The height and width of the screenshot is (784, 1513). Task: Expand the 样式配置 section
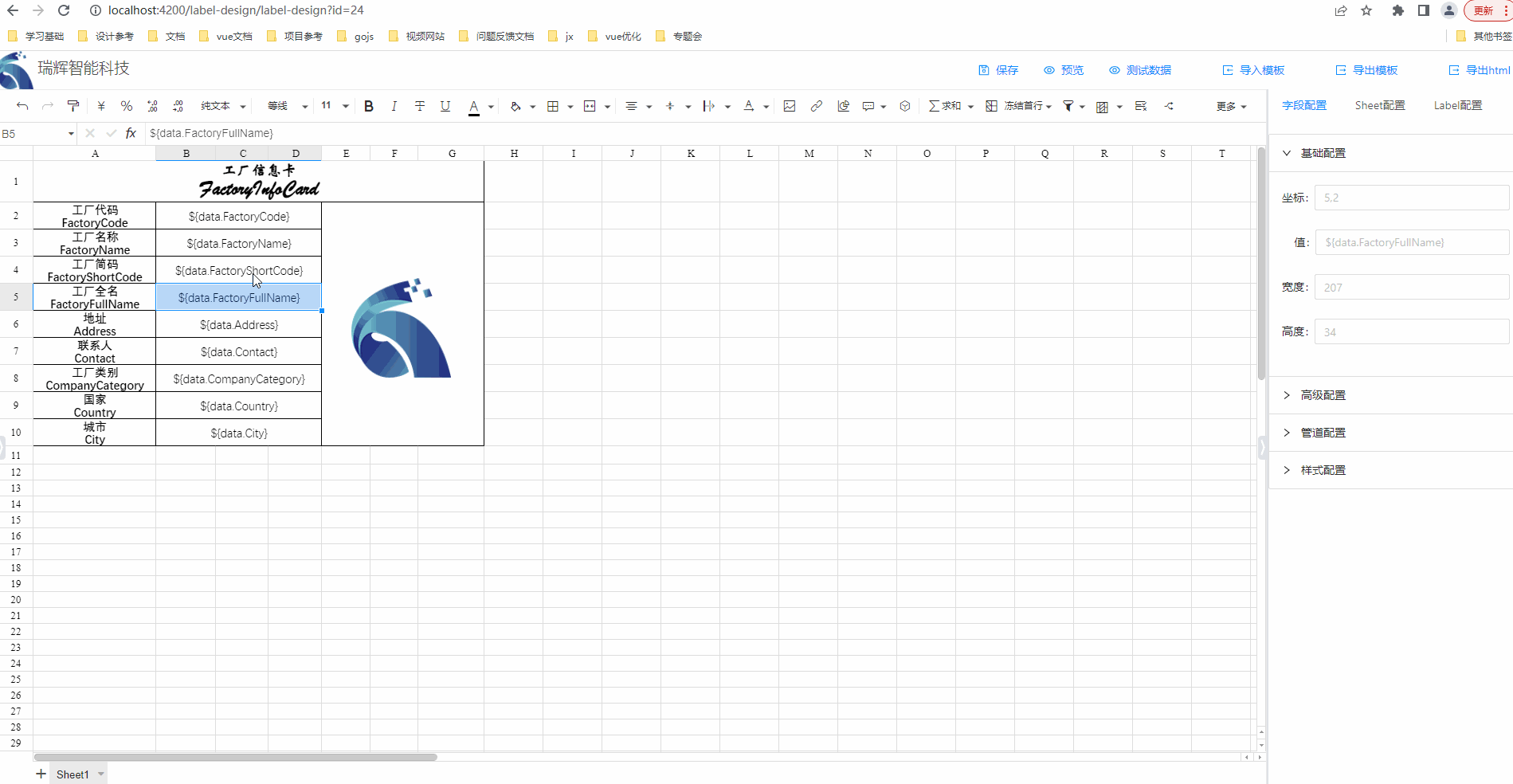(1391, 470)
